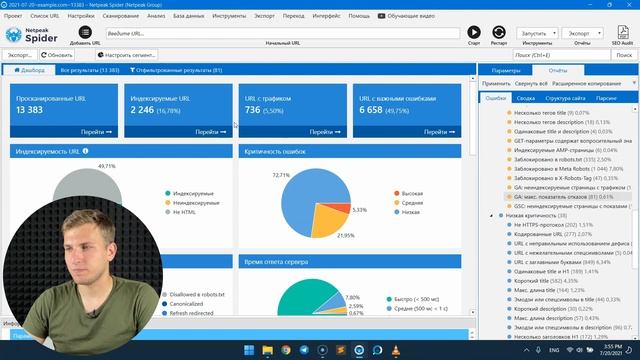Open File Explorer from taskbar
Image resolution: width=640 pixels, height=360 pixels.
point(267,350)
